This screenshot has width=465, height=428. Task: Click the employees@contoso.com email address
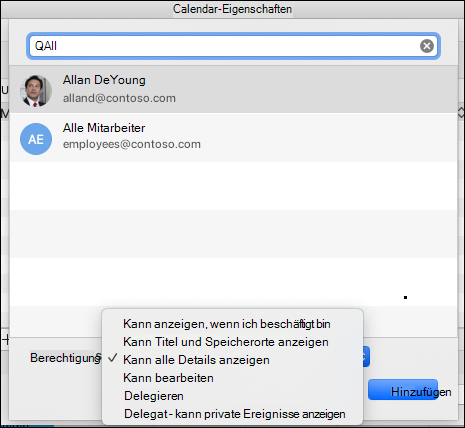coord(132,144)
